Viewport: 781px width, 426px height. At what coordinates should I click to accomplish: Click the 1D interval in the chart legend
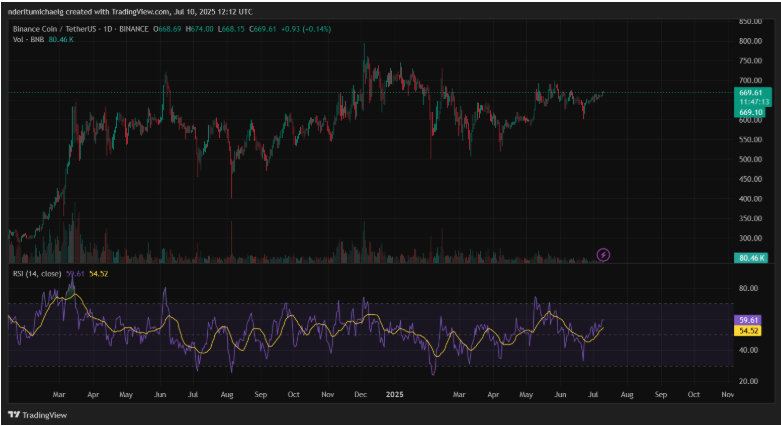coord(108,29)
